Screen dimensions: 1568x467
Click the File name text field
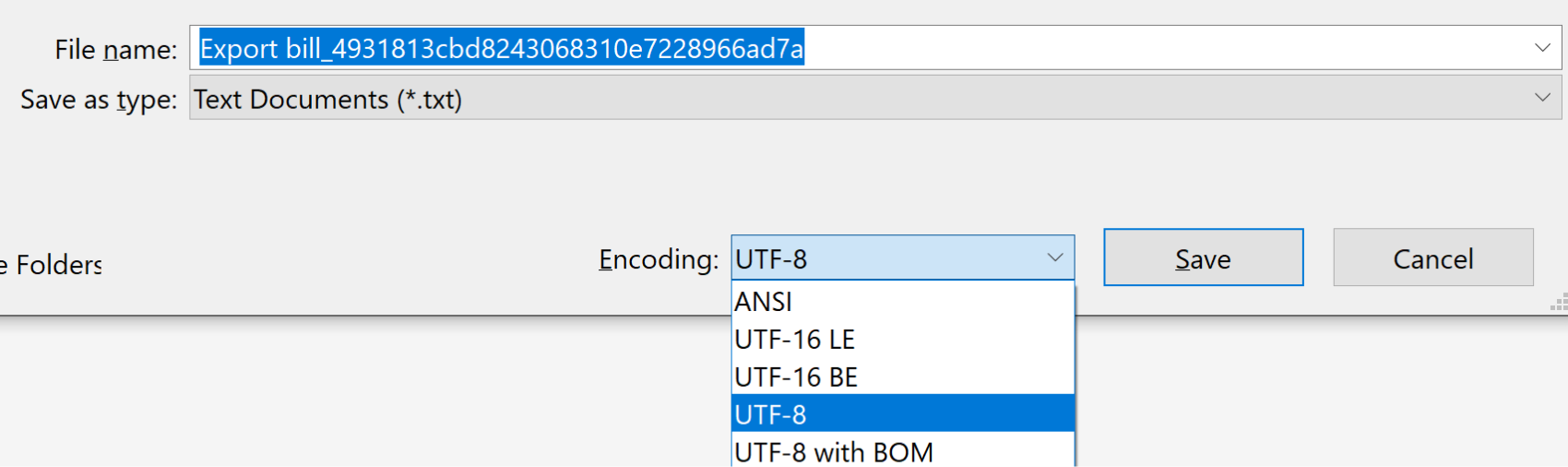coord(1107,48)
